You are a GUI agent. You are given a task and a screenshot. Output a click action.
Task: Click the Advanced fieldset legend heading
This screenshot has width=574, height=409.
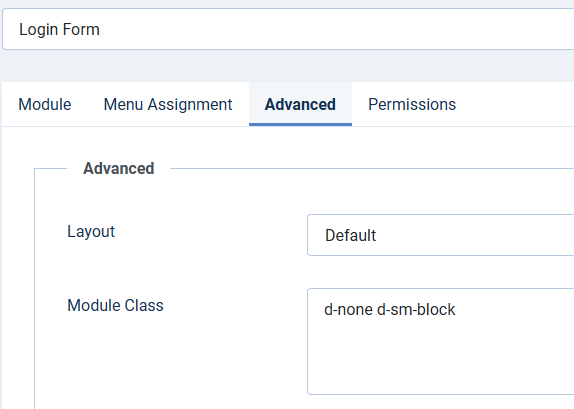point(119,168)
